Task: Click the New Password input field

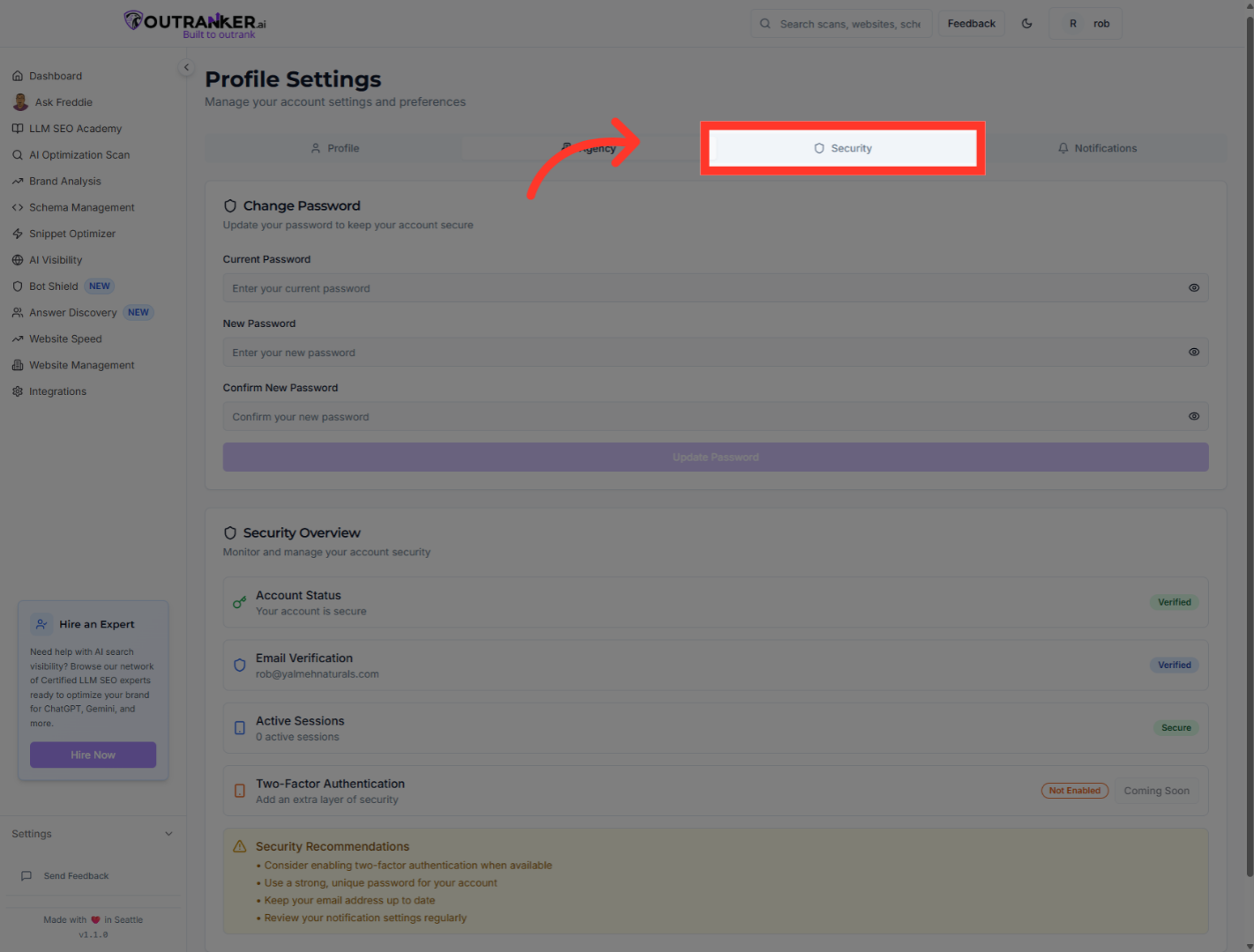Action: [x=715, y=353]
